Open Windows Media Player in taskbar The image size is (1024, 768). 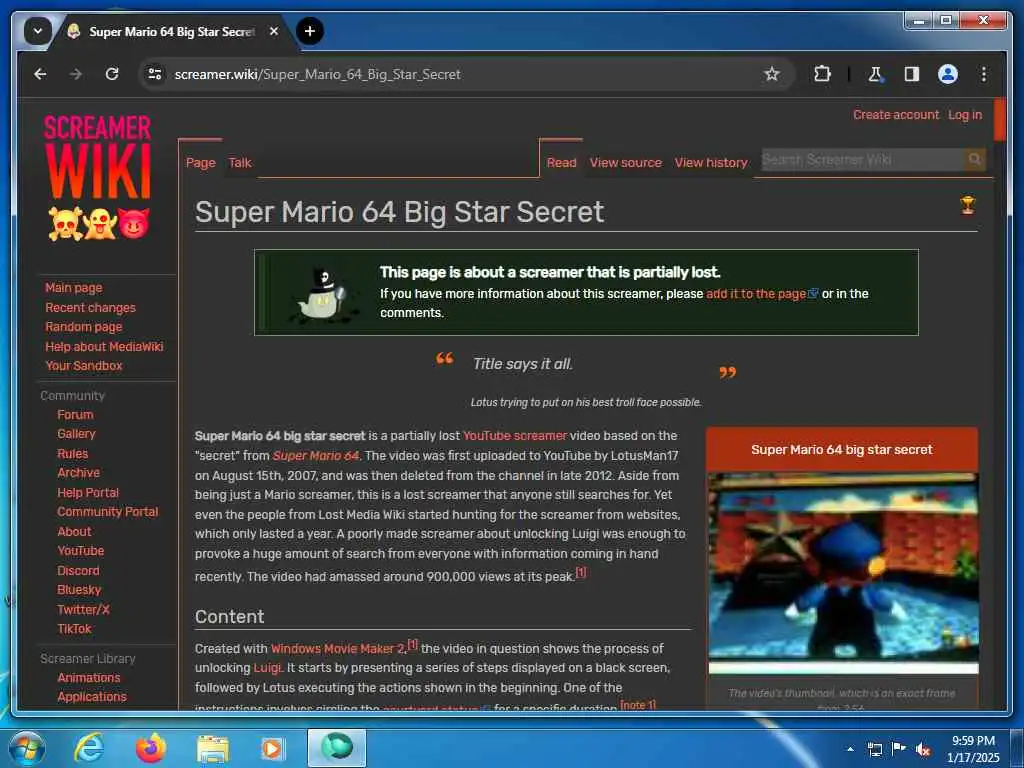(272, 748)
